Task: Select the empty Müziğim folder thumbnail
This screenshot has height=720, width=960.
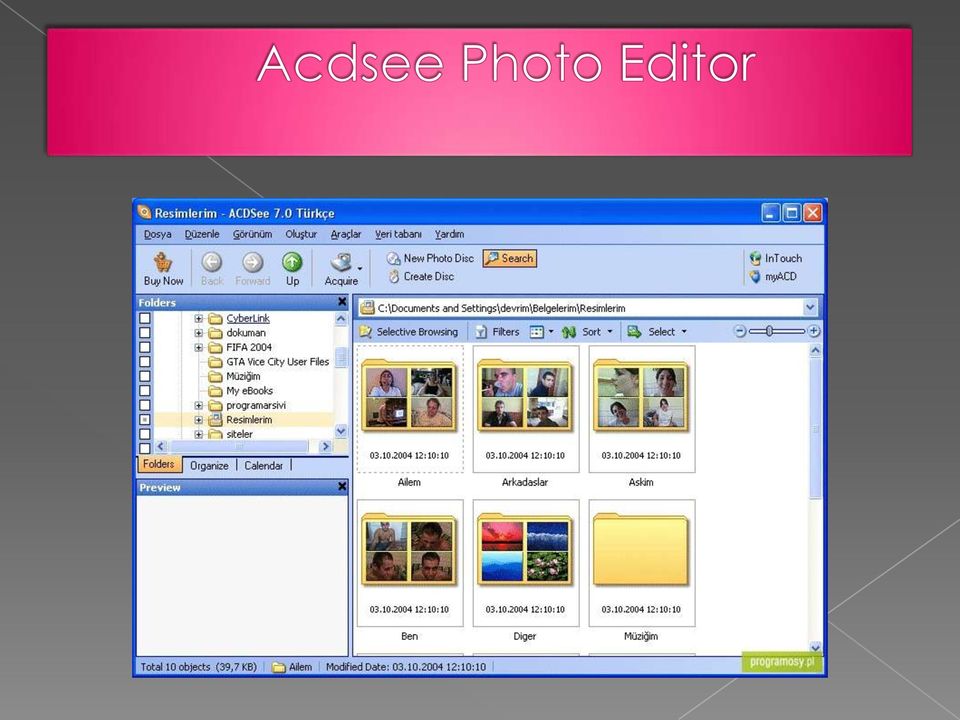Action: tap(642, 563)
